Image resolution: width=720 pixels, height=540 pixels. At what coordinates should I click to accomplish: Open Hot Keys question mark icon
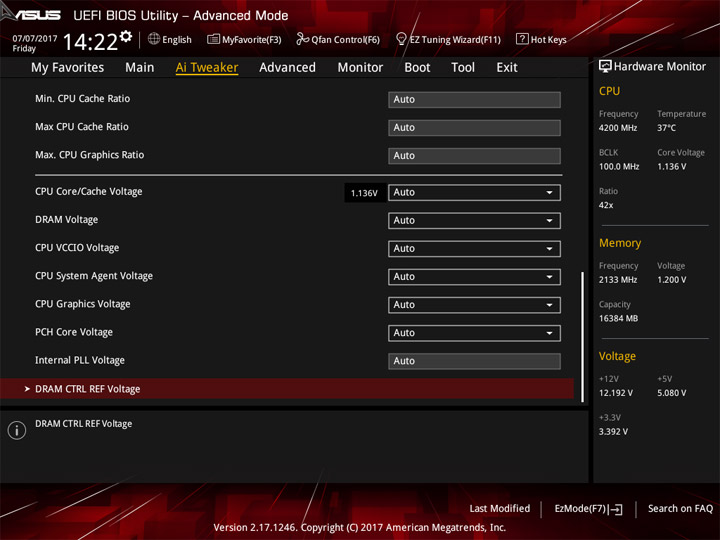click(522, 39)
